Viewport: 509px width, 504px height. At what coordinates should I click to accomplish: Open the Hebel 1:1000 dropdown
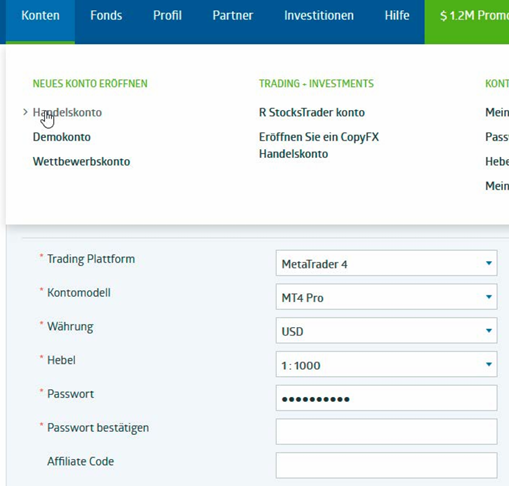386,364
